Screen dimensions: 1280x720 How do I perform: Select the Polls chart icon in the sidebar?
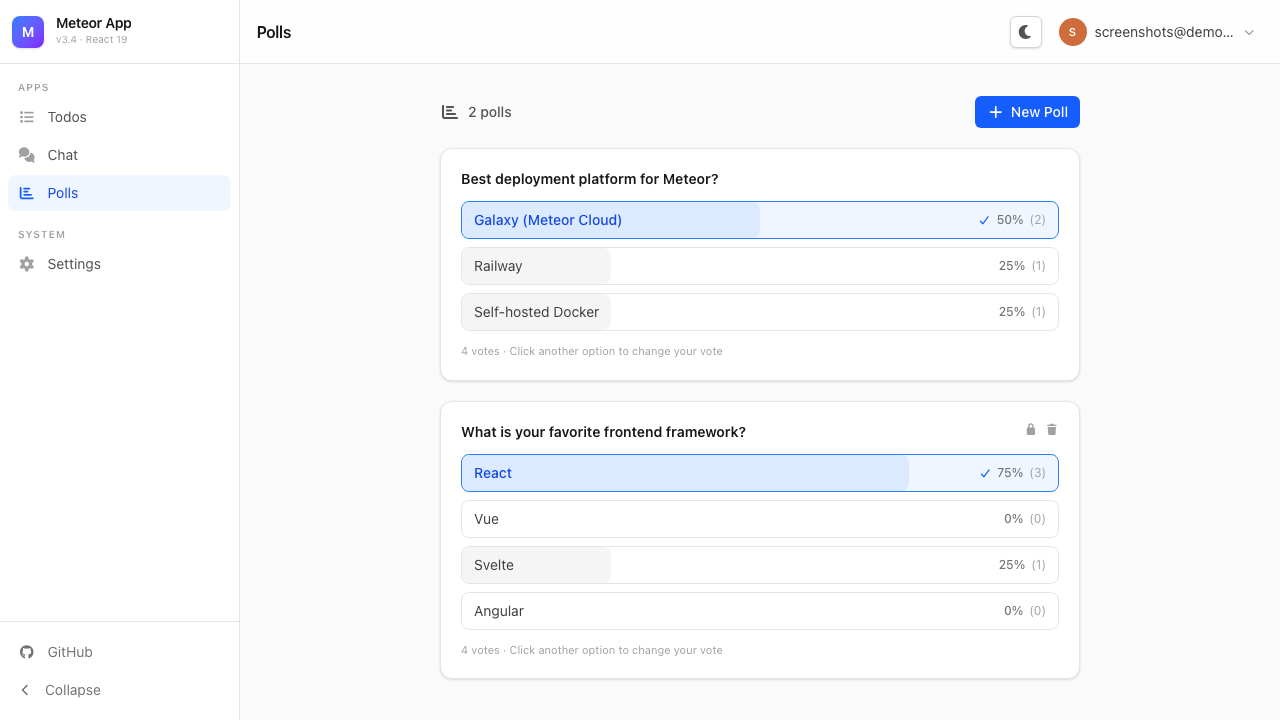pos(26,193)
